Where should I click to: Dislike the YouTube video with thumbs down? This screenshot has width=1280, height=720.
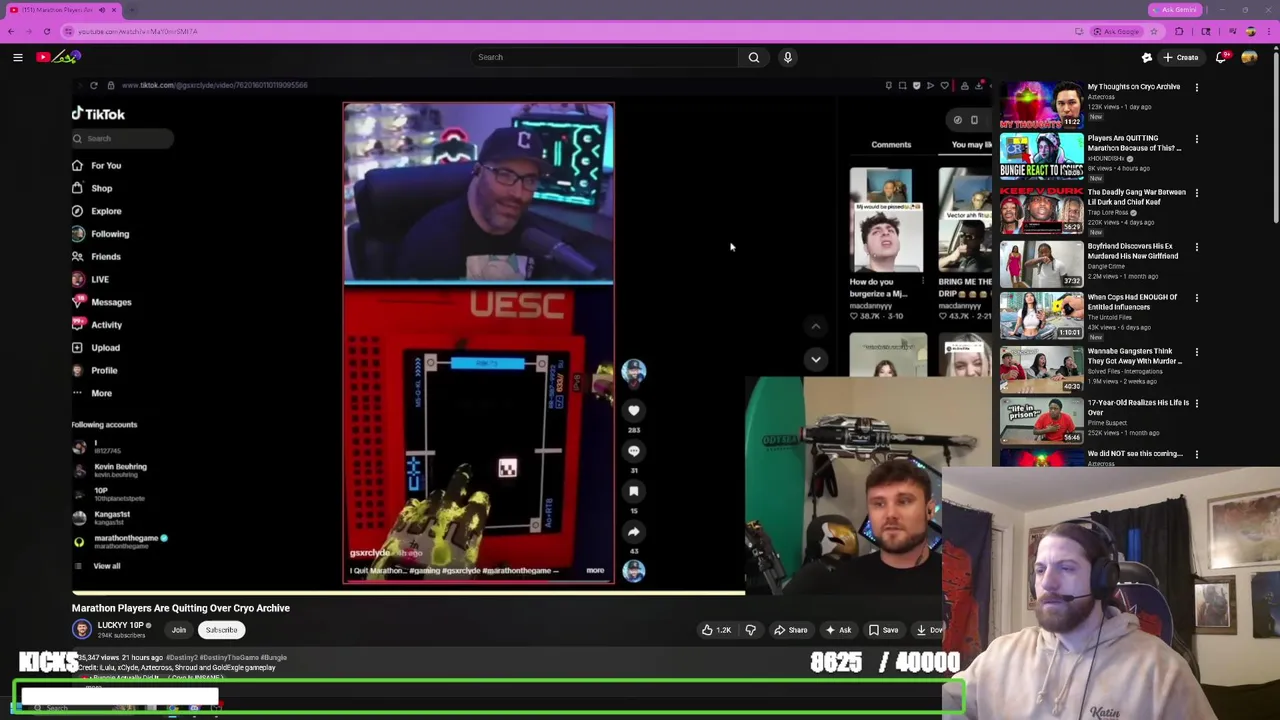(x=750, y=630)
